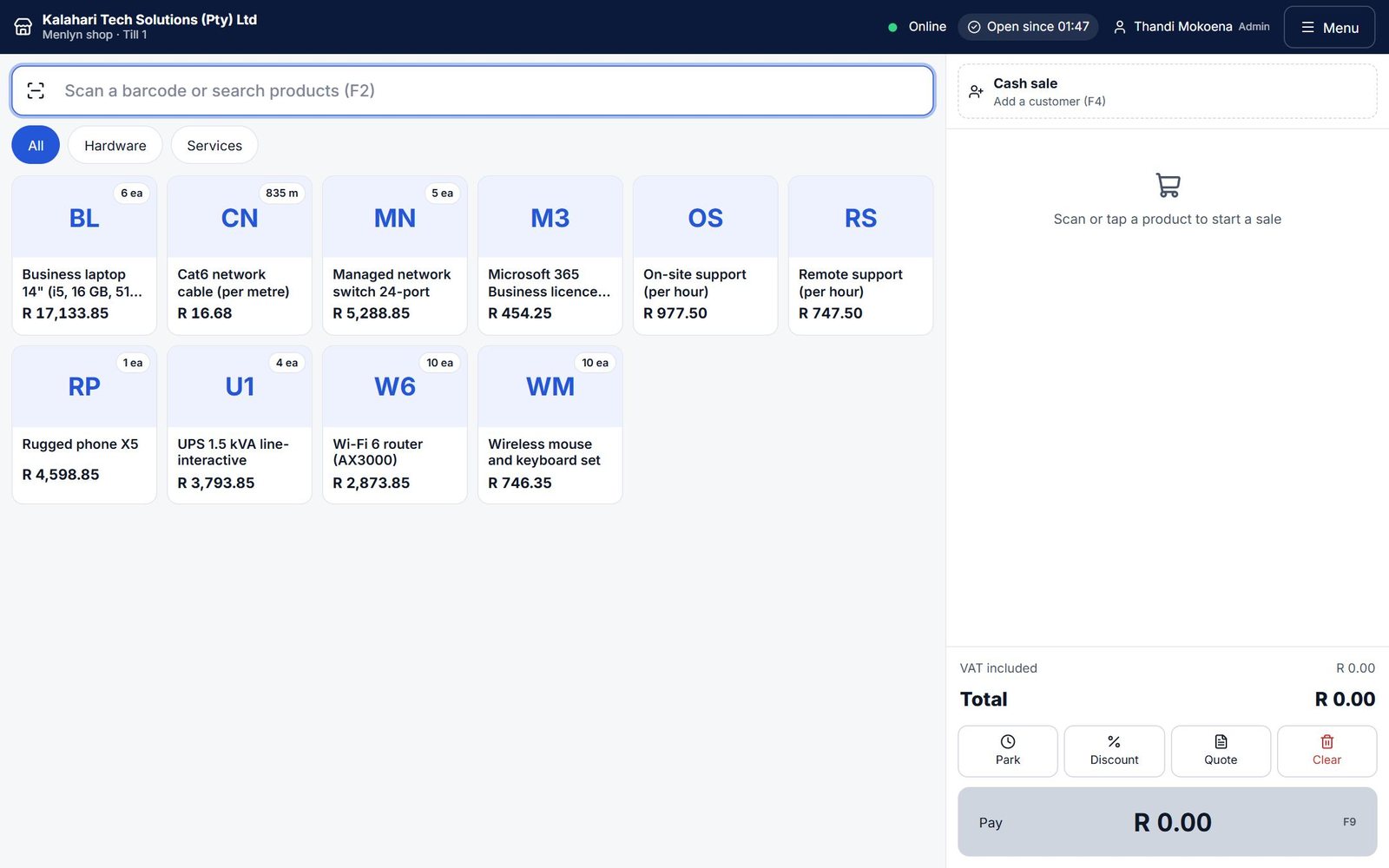
Task: Apply a Discount to the sale
Action: [x=1114, y=751]
